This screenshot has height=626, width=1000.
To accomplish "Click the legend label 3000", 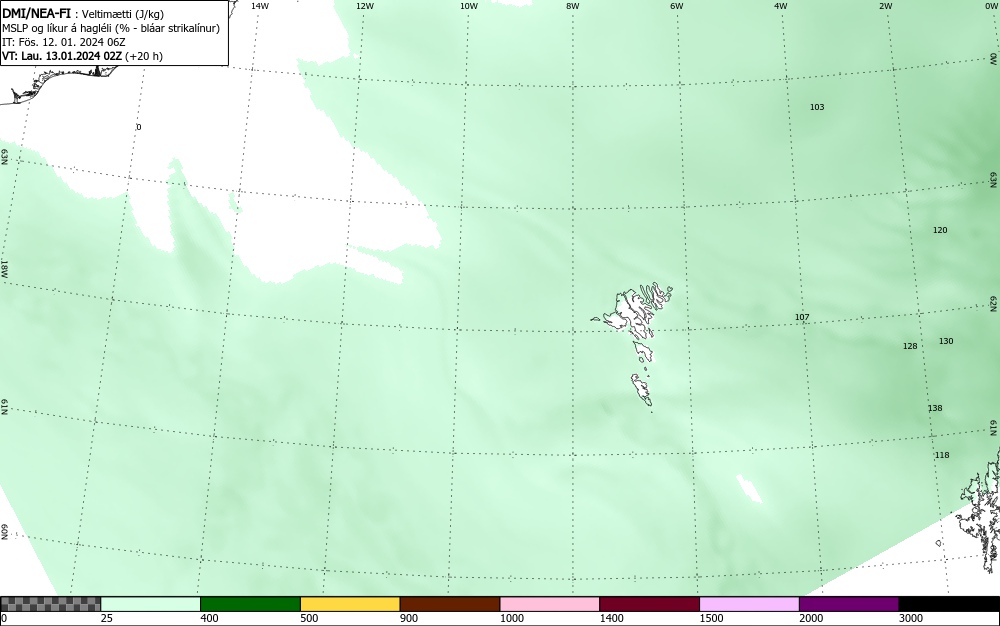I will [x=911, y=618].
